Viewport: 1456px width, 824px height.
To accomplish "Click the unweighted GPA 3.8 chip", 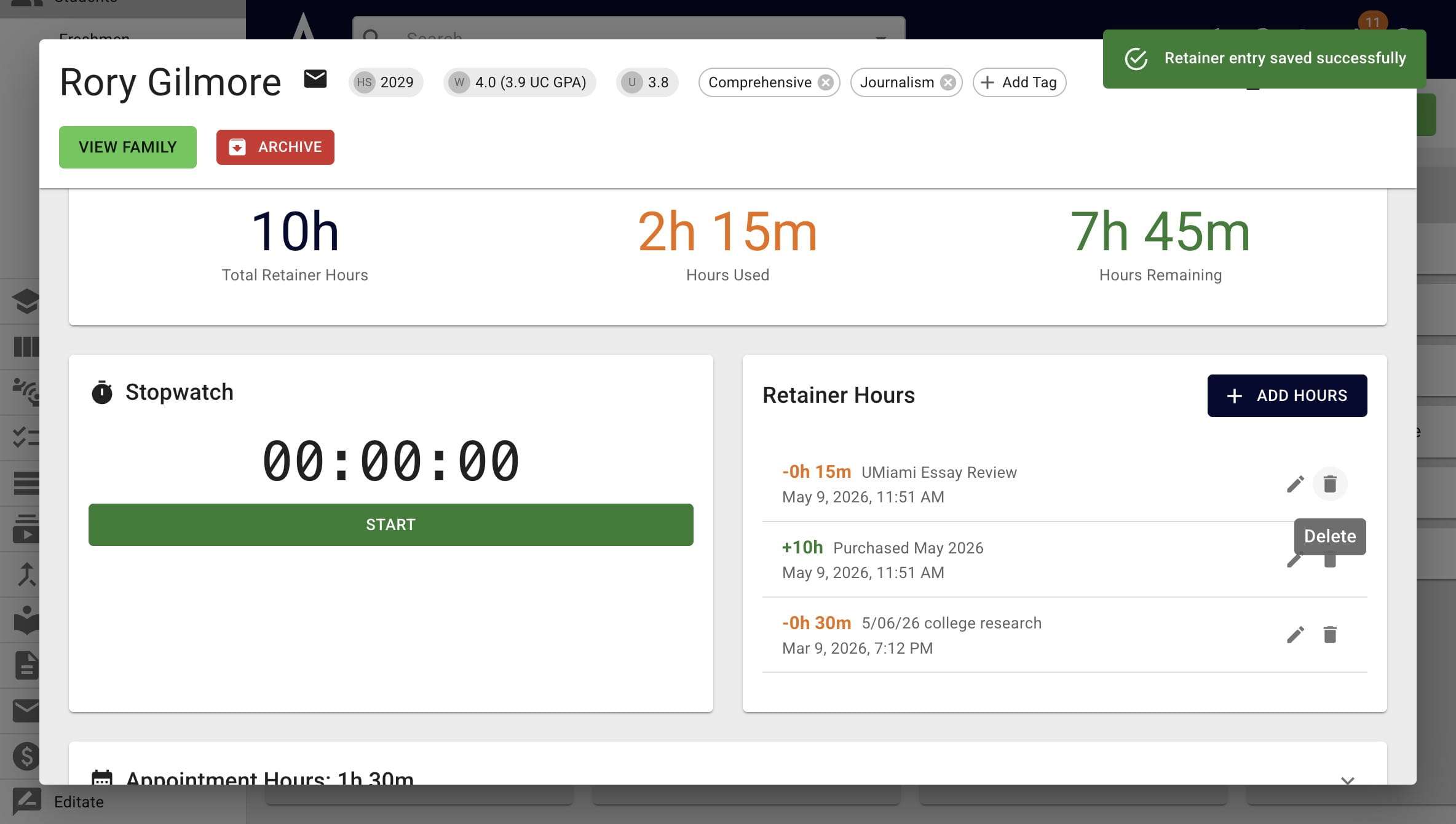I will click(x=647, y=82).
